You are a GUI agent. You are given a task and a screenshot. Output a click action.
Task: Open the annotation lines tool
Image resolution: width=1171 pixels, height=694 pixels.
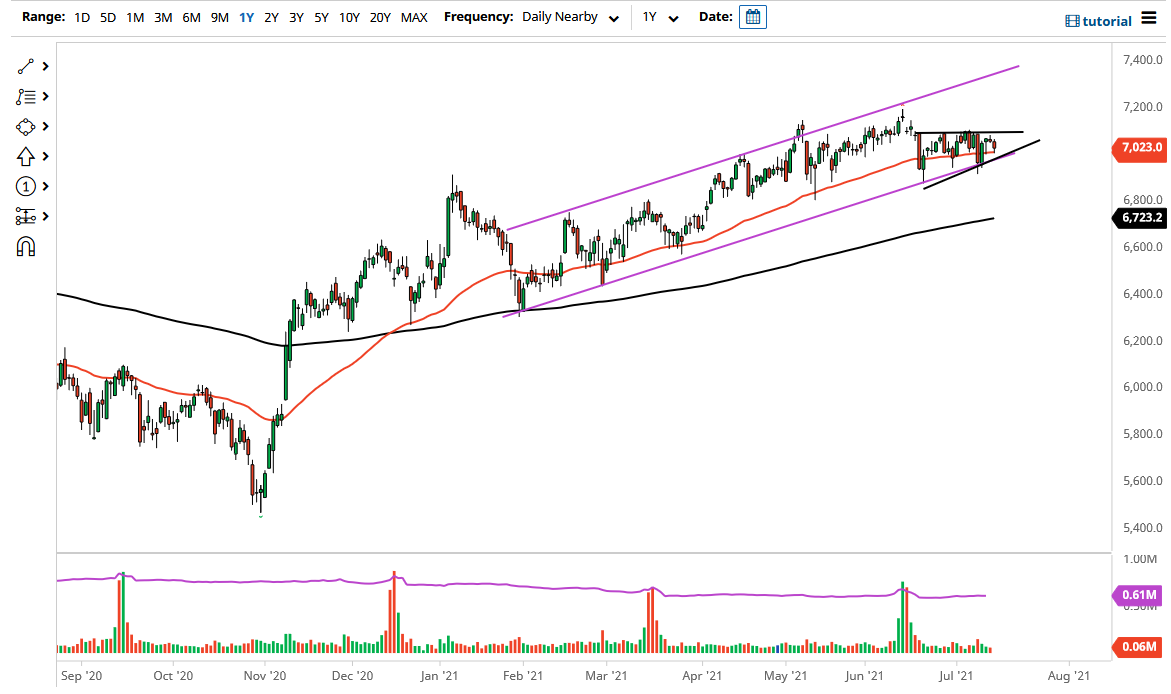pyautogui.click(x=27, y=96)
